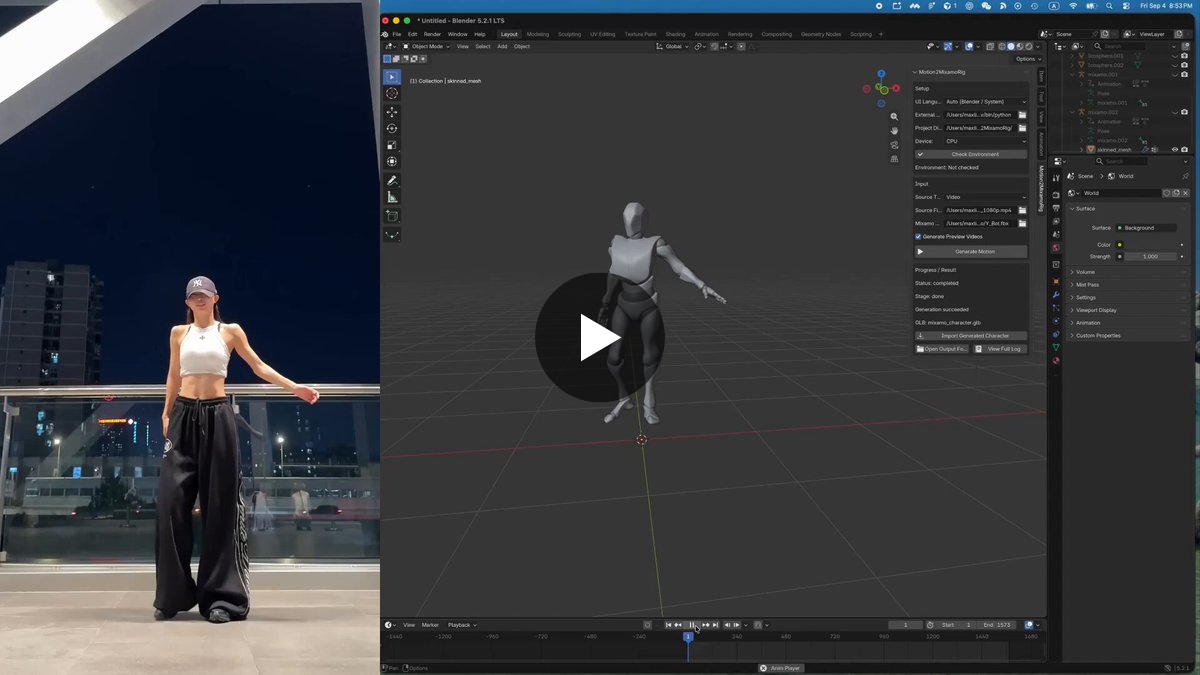Viewport: 1200px width, 675px height.
Task: Select the Cursor tool
Action: [392, 93]
